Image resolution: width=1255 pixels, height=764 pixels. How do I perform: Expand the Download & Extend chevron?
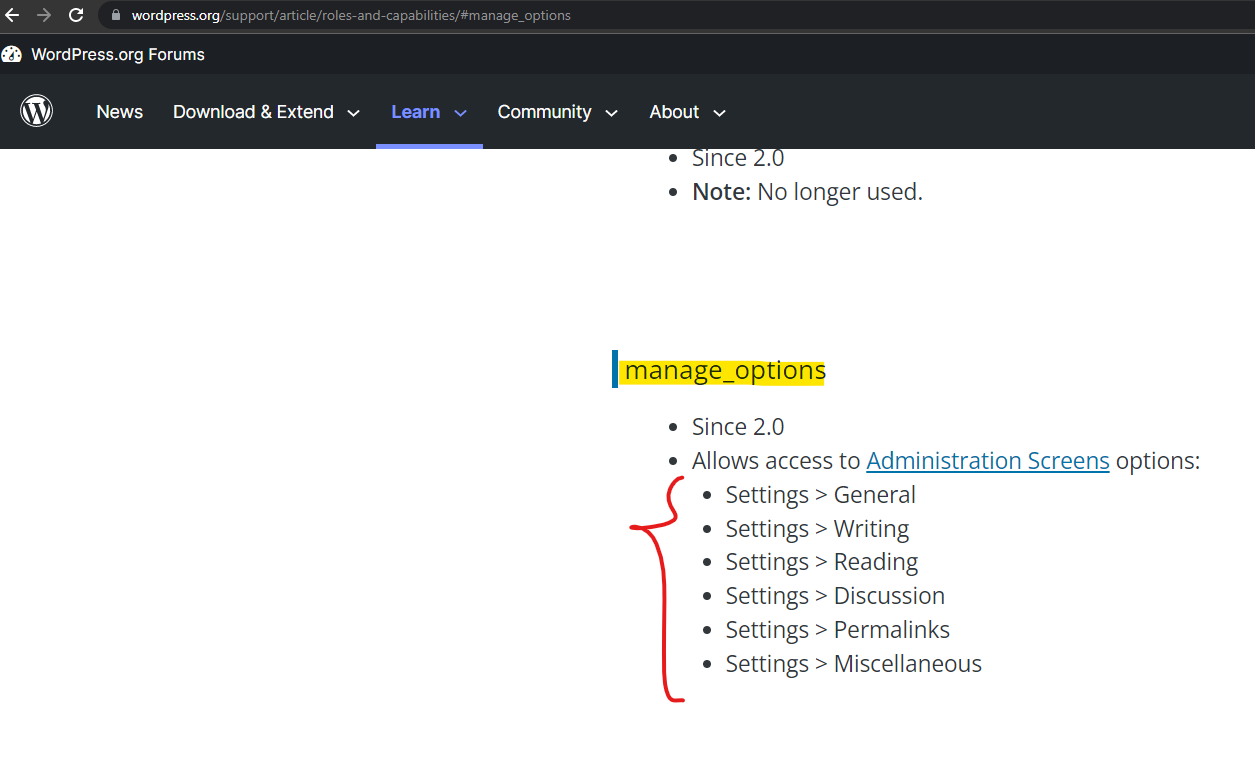pos(353,113)
